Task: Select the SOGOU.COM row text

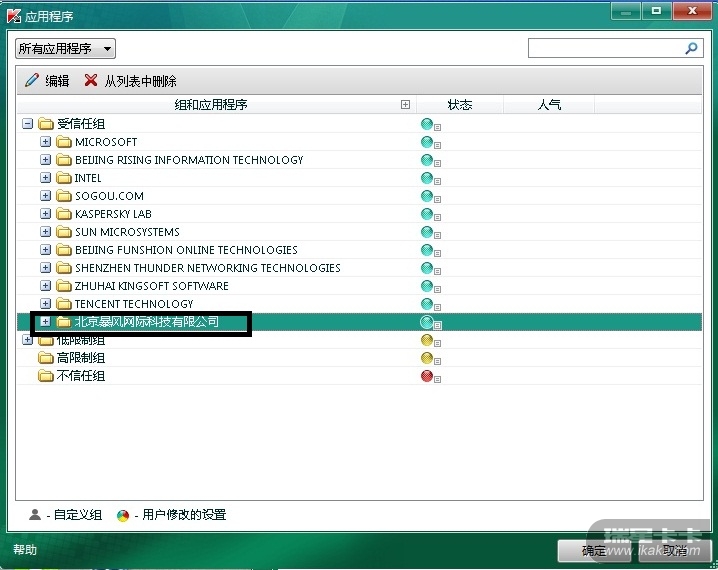Action: coord(109,196)
